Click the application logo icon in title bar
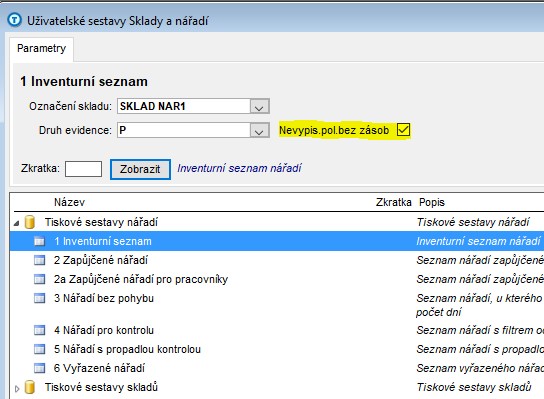The image size is (544, 399). 15,20
